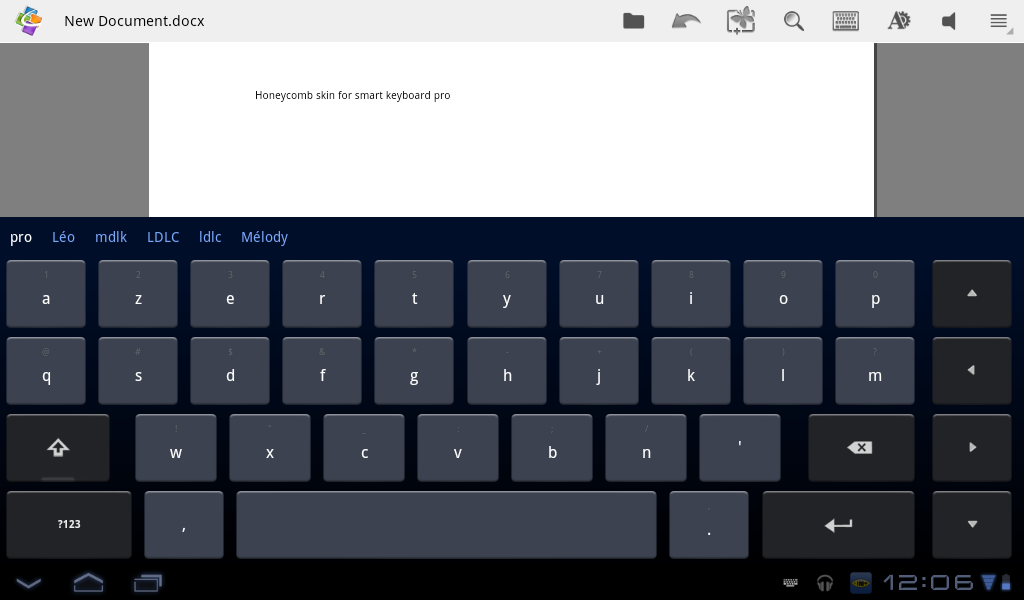
Task: Tap the right arrow cursor key
Action: coord(972,448)
